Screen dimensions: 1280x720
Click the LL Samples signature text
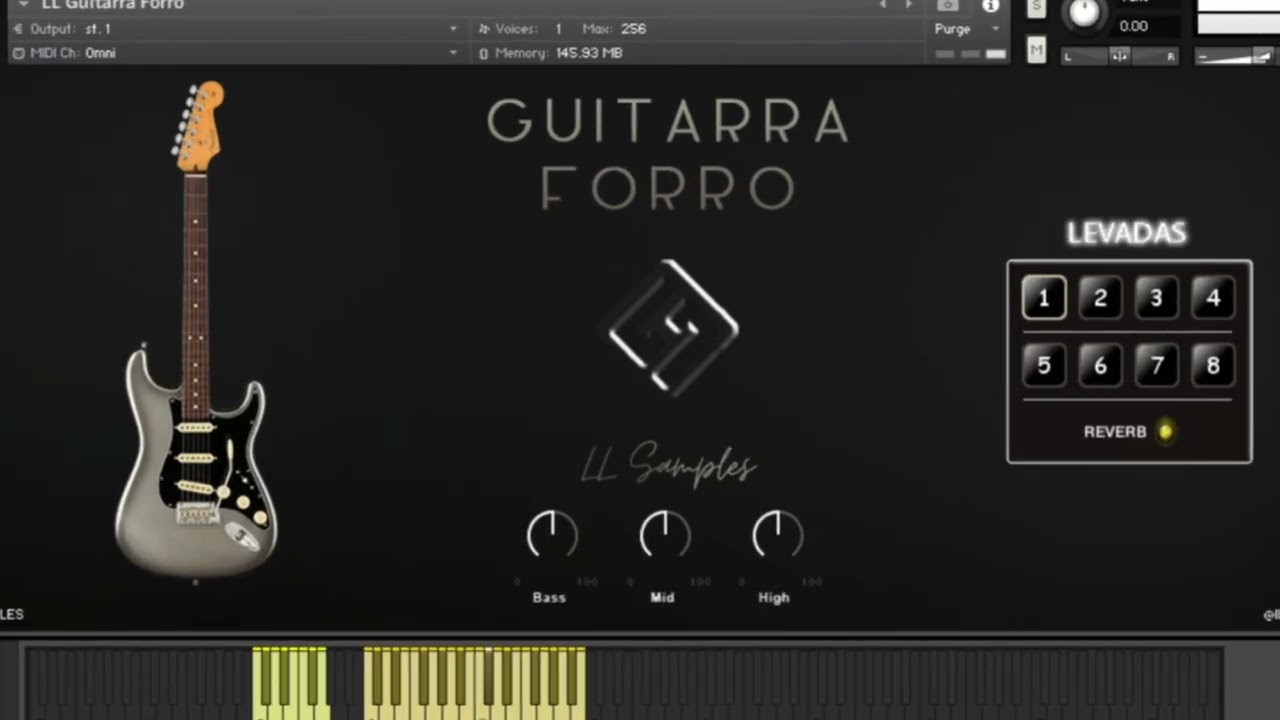click(668, 465)
